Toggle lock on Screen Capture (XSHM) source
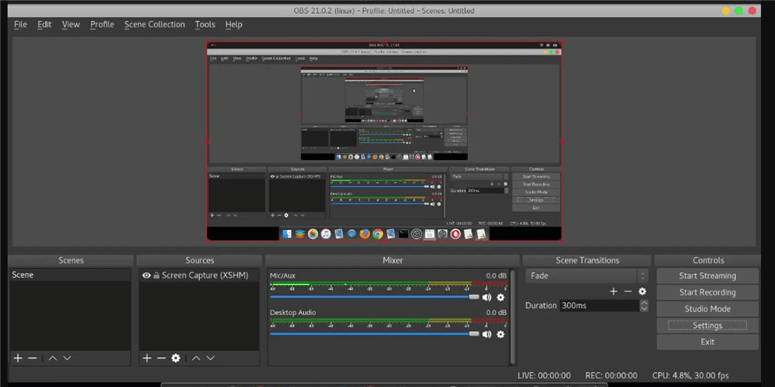The width and height of the screenshot is (775, 387). tap(156, 275)
